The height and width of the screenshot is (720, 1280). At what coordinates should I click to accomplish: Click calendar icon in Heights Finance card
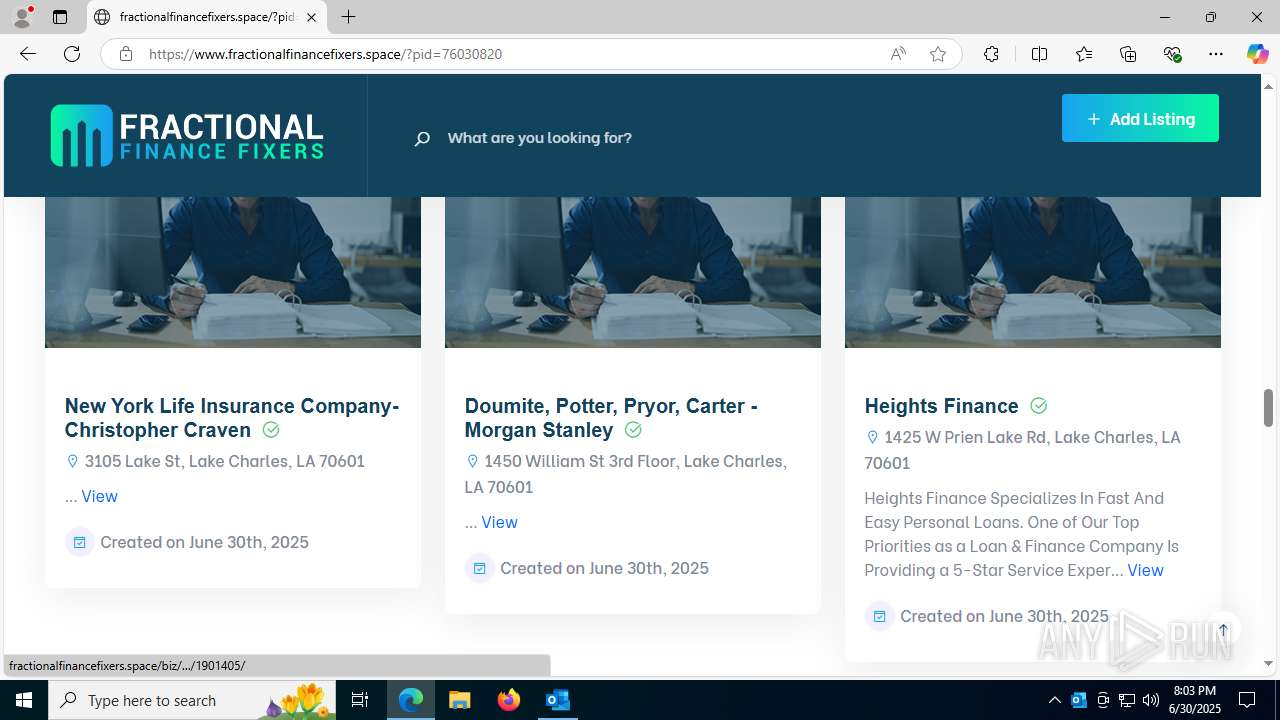click(879, 616)
